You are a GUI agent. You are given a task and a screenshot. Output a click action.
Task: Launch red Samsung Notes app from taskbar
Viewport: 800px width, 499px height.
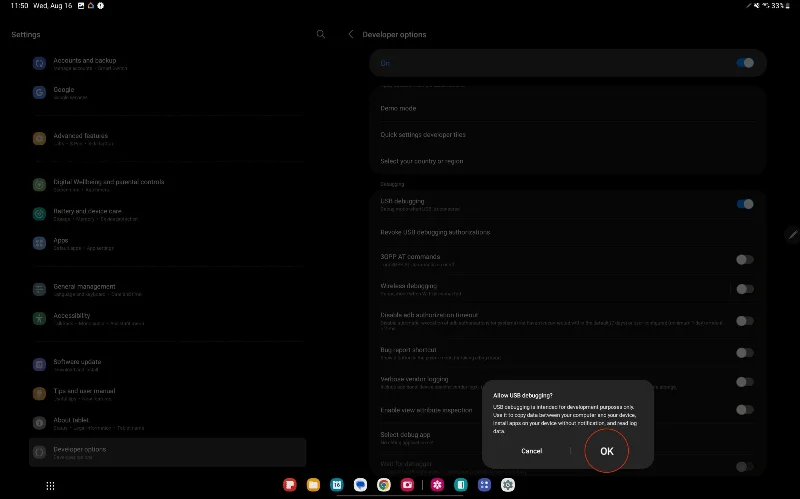(x=290, y=485)
